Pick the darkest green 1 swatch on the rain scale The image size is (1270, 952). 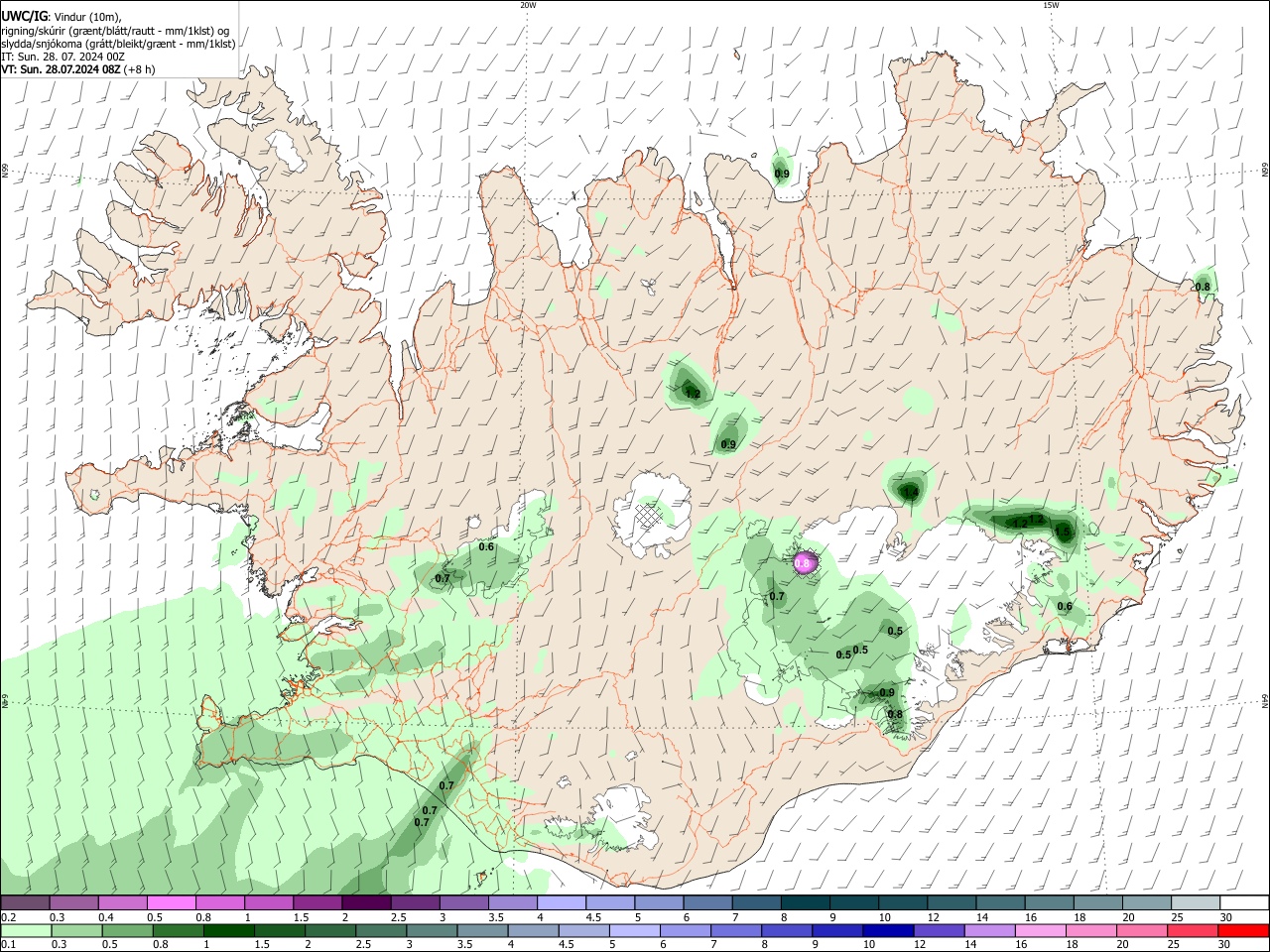228,930
